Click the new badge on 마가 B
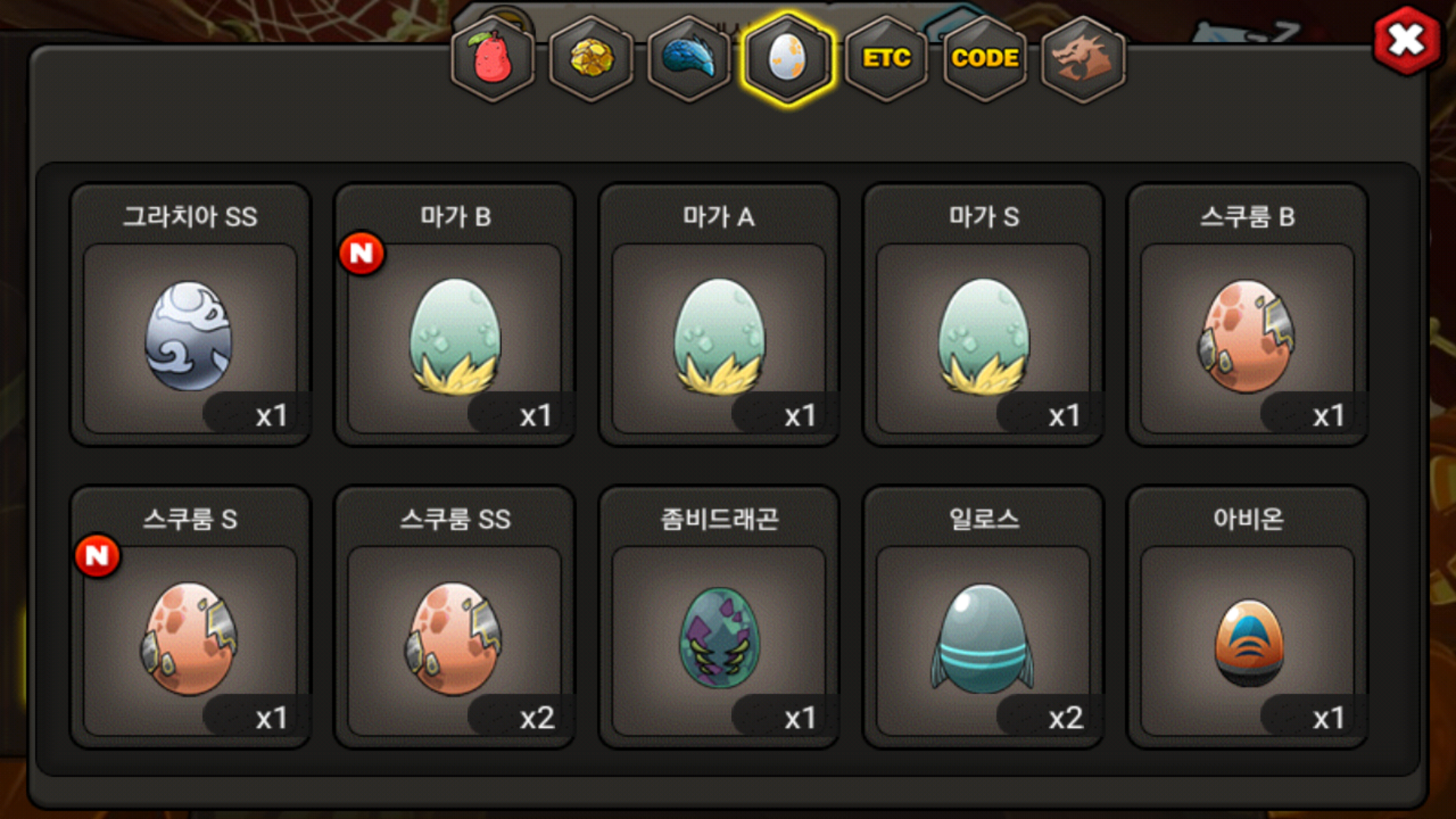The width and height of the screenshot is (1456, 819). (362, 253)
